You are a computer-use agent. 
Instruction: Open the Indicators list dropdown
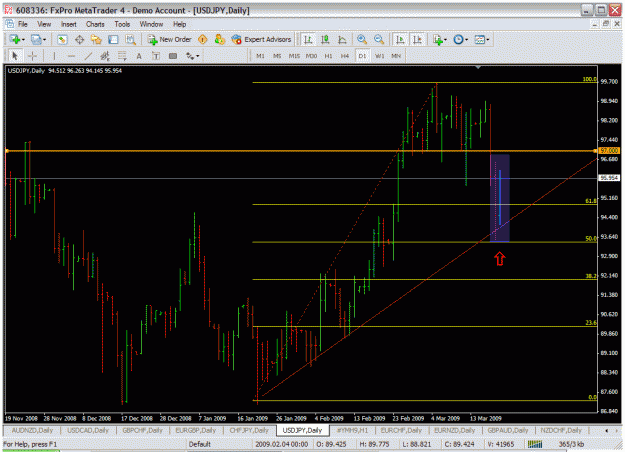click(x=445, y=39)
